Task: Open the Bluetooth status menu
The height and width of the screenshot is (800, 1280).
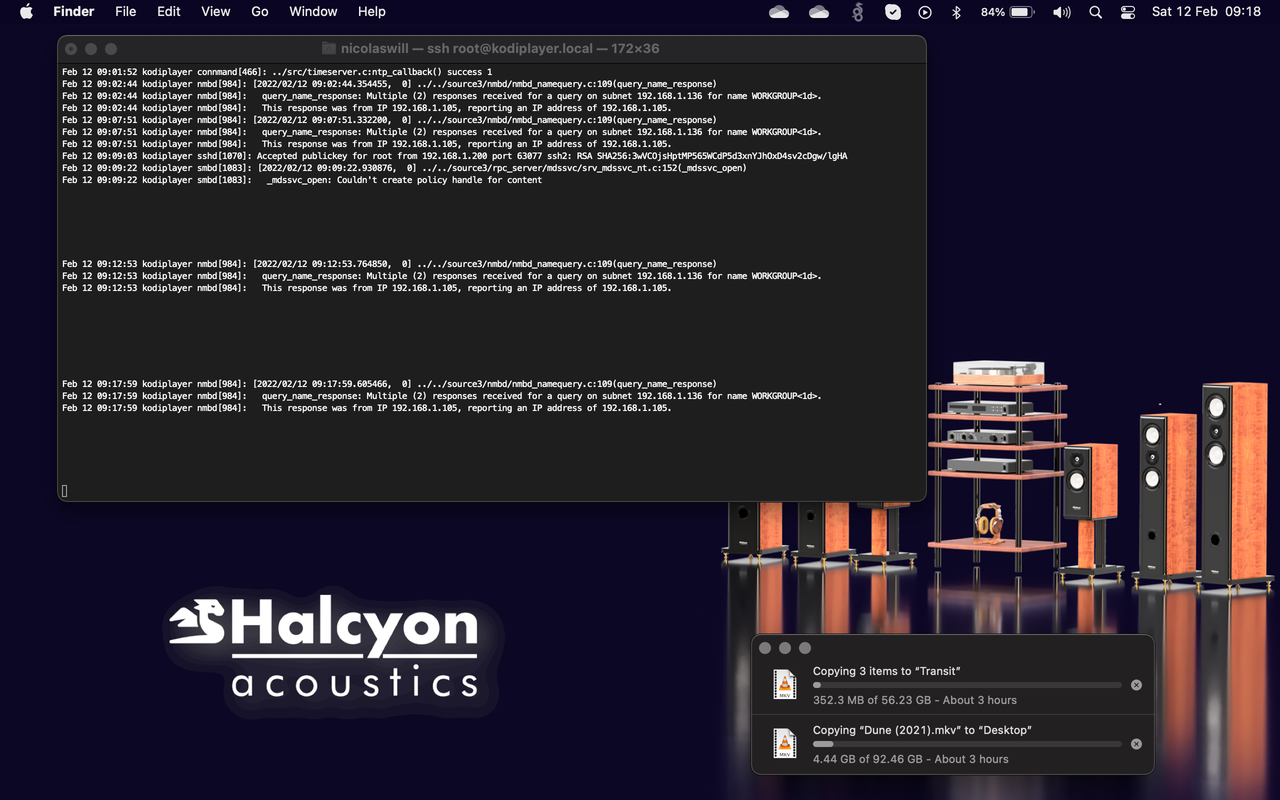Action: click(956, 12)
